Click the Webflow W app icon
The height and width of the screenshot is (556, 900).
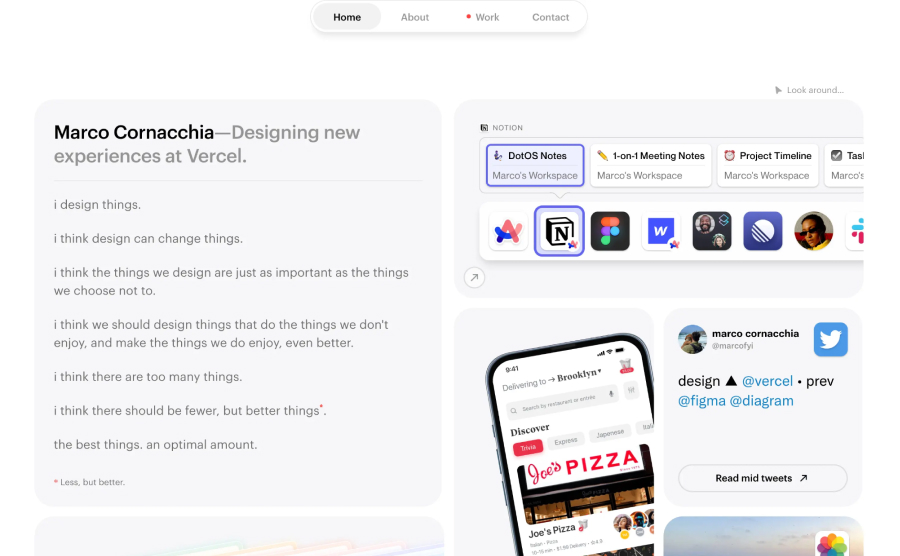[661, 231]
